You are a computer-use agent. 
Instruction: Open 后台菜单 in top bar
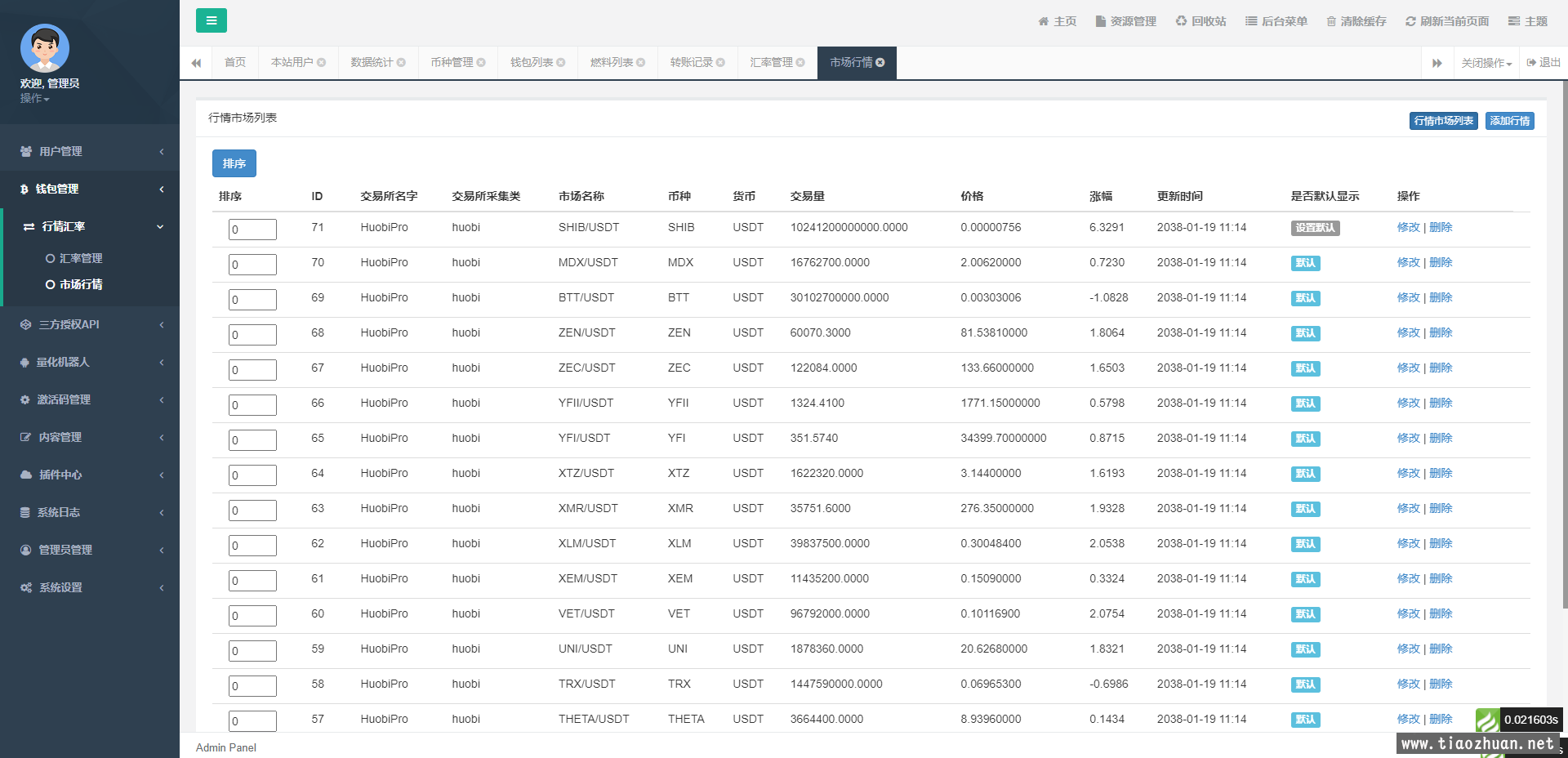pos(1276,21)
